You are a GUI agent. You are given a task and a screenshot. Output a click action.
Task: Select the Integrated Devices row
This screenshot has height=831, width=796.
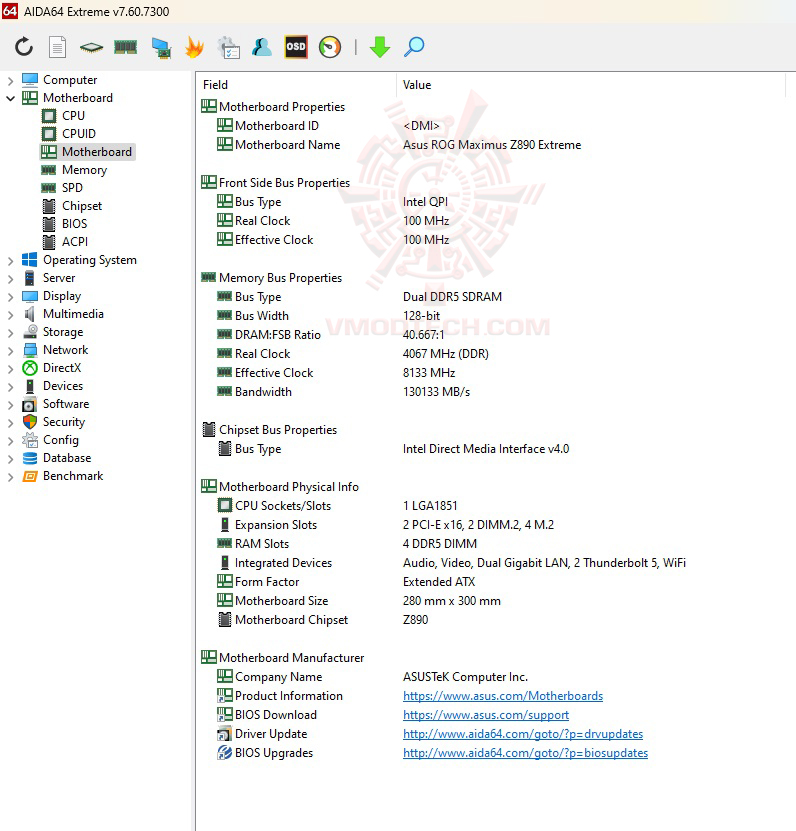452,563
